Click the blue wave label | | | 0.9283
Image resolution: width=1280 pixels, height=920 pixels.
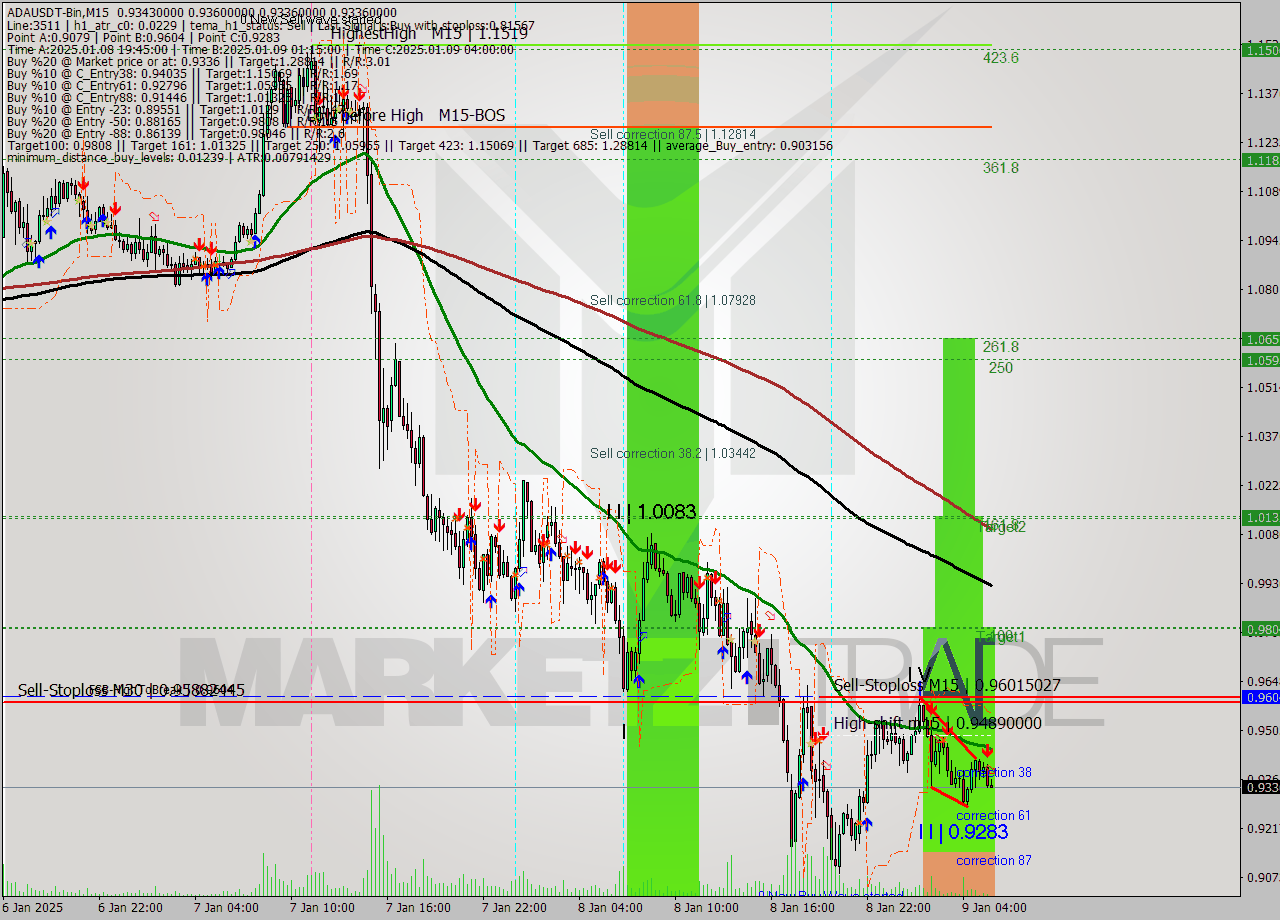coord(962,832)
